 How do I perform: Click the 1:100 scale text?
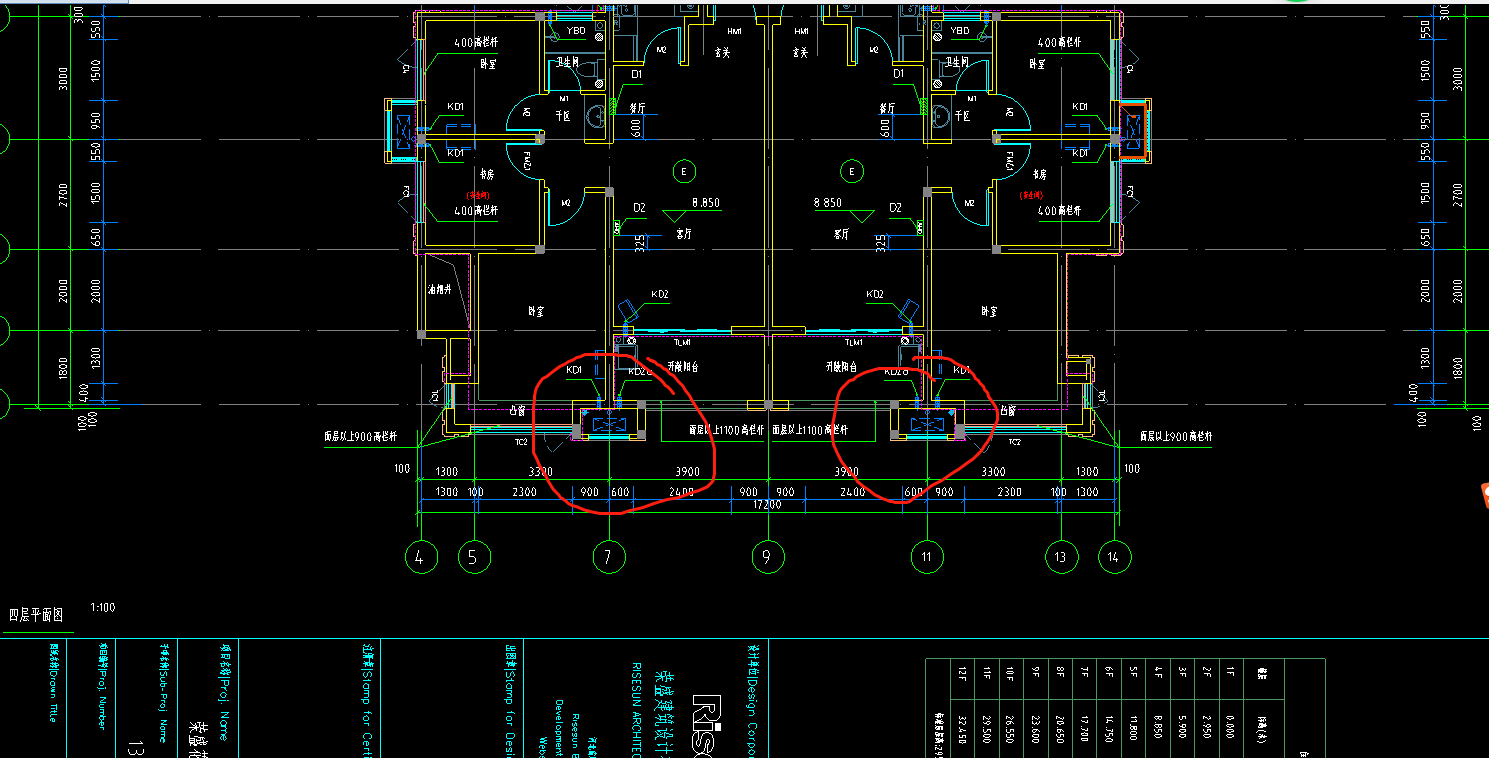click(x=101, y=607)
